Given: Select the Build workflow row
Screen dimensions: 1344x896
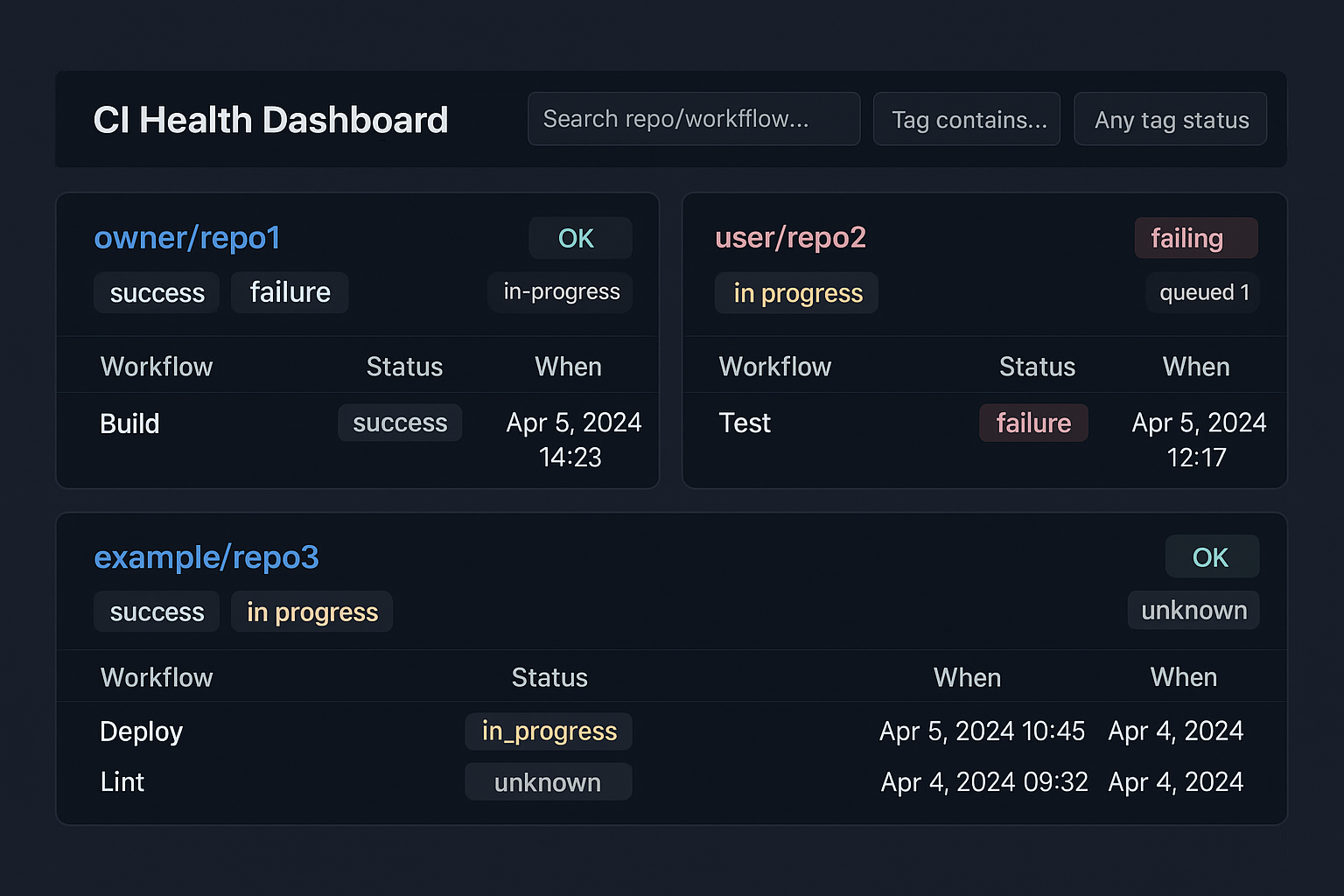Looking at the screenshot, I should (x=129, y=423).
